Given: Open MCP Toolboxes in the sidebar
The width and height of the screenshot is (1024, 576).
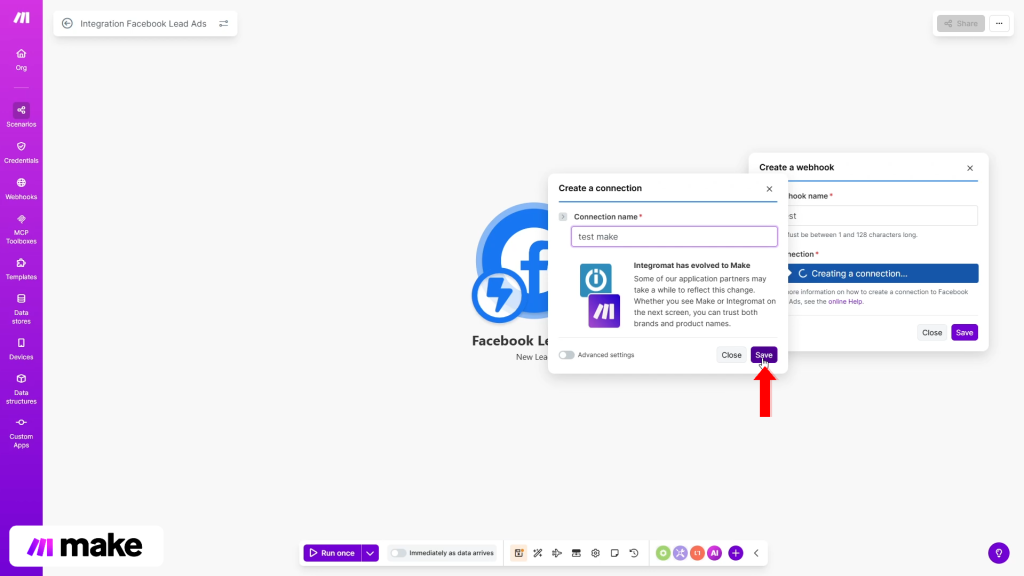Looking at the screenshot, I should (21, 229).
